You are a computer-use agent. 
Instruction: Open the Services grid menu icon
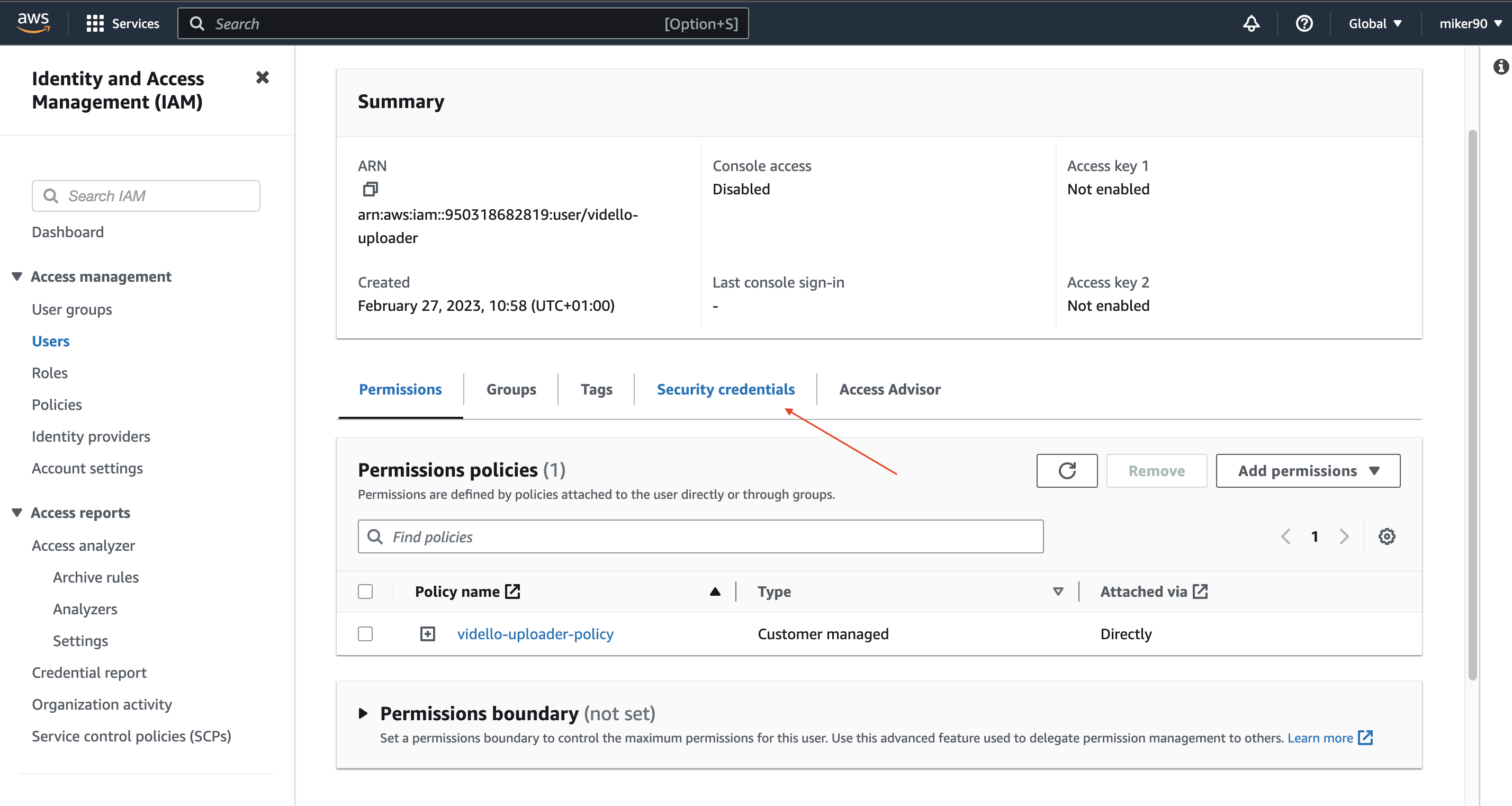pyautogui.click(x=94, y=23)
